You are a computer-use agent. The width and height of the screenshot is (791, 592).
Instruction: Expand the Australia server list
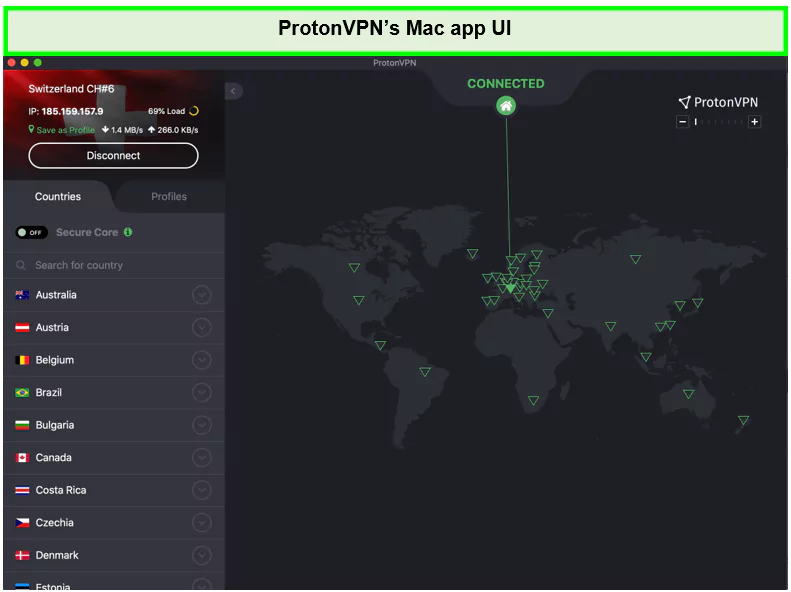click(x=201, y=295)
